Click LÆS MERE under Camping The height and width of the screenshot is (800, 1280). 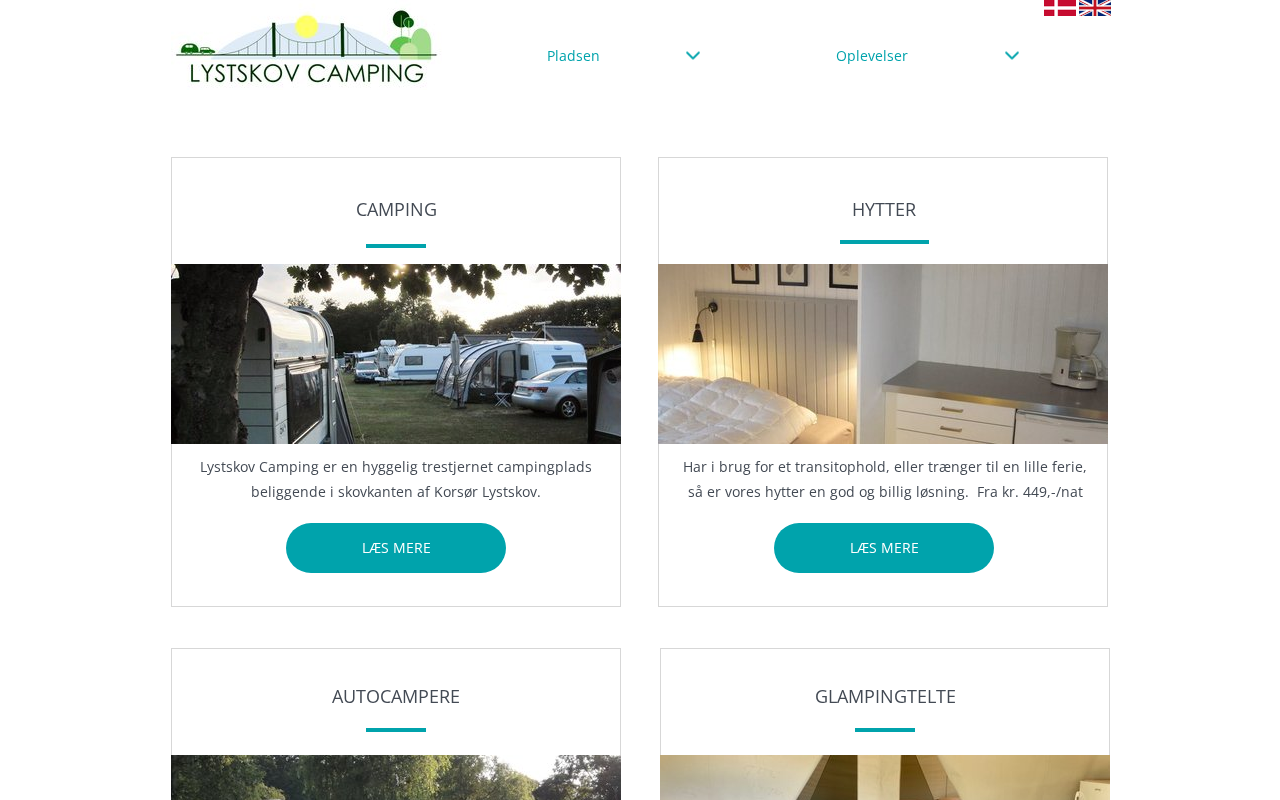coord(396,548)
